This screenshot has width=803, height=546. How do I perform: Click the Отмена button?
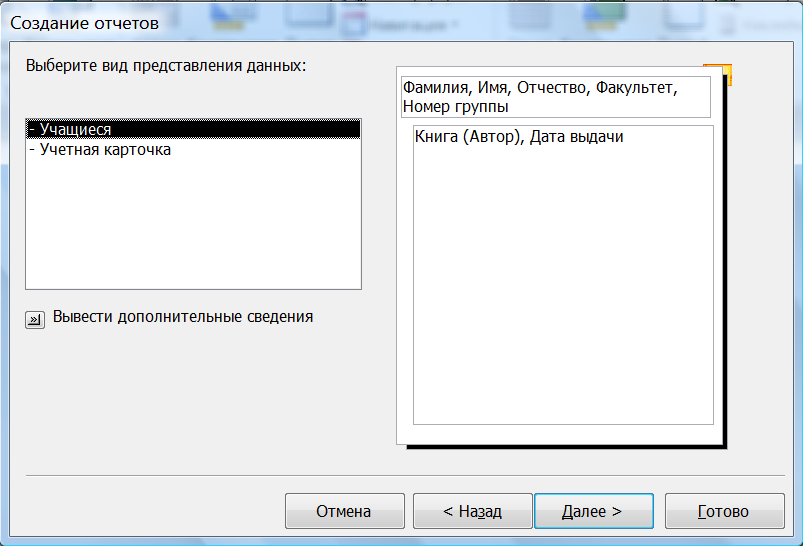[345, 511]
